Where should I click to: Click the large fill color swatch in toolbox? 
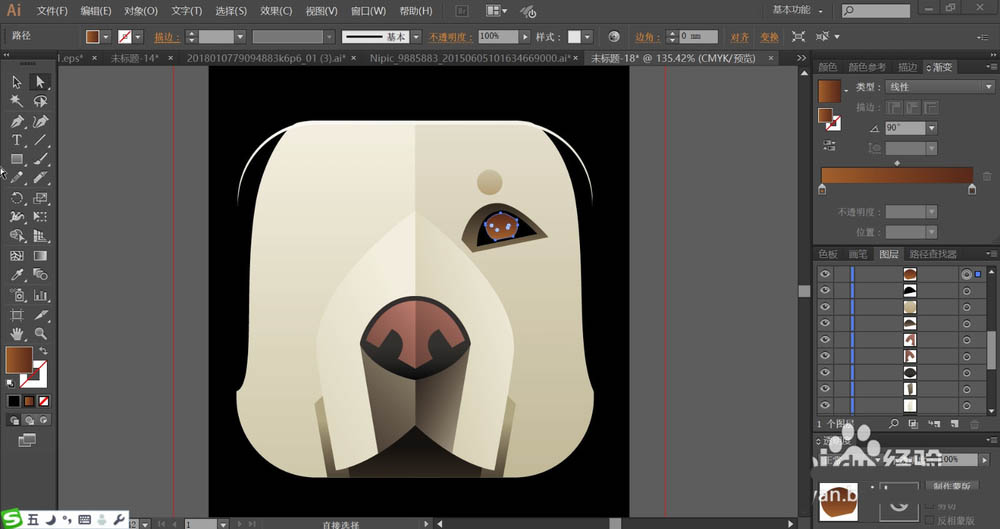pos(18,360)
